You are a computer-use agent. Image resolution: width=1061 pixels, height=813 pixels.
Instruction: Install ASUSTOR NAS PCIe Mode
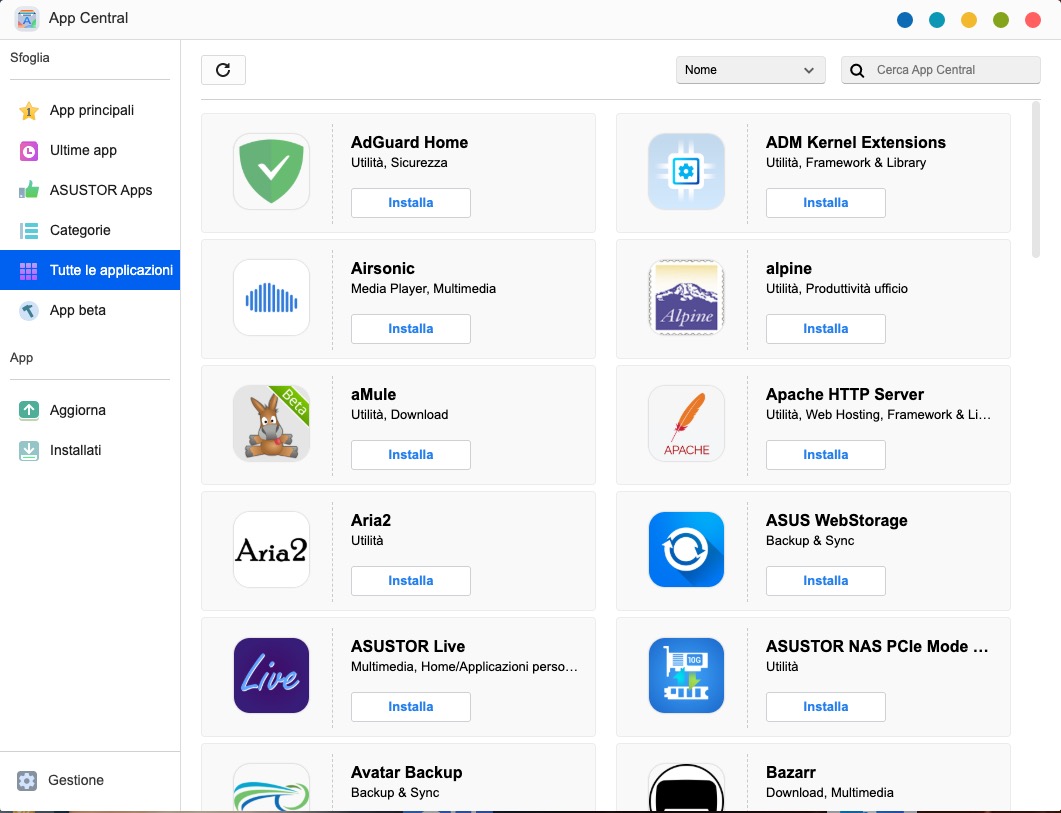point(826,707)
